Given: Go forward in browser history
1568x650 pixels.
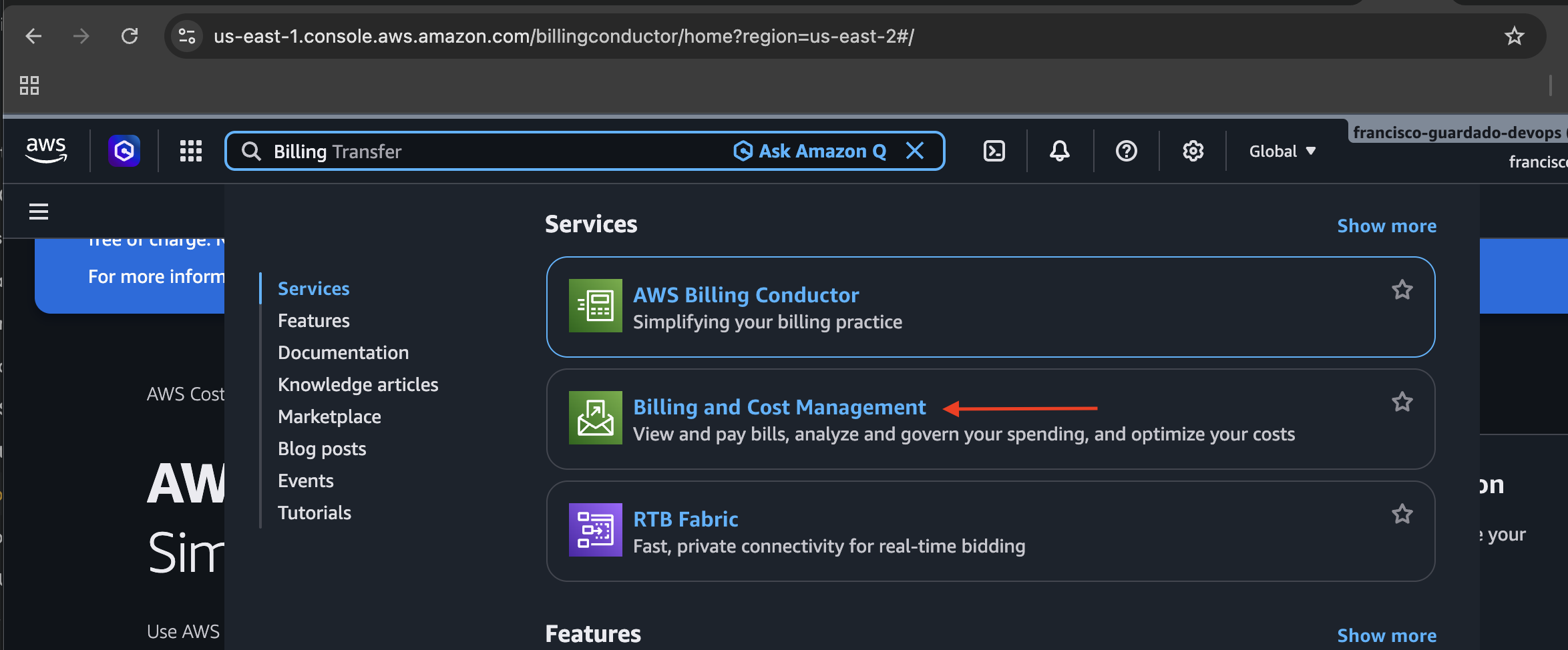Looking at the screenshot, I should click(x=81, y=36).
